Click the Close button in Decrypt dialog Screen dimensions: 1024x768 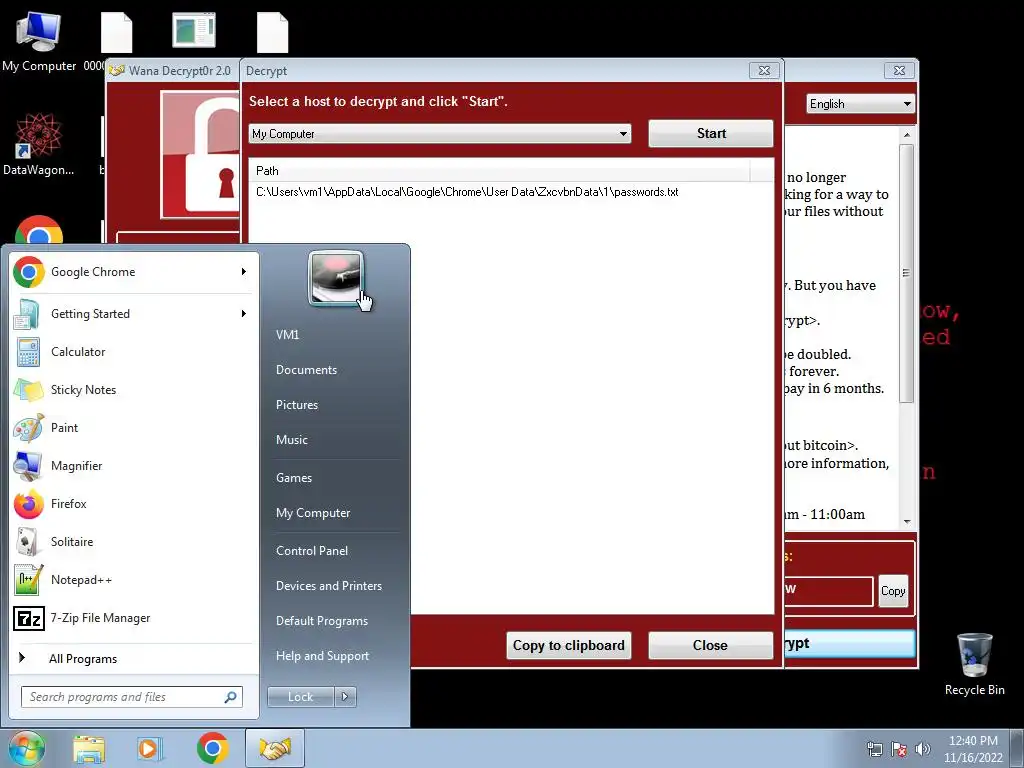click(710, 645)
